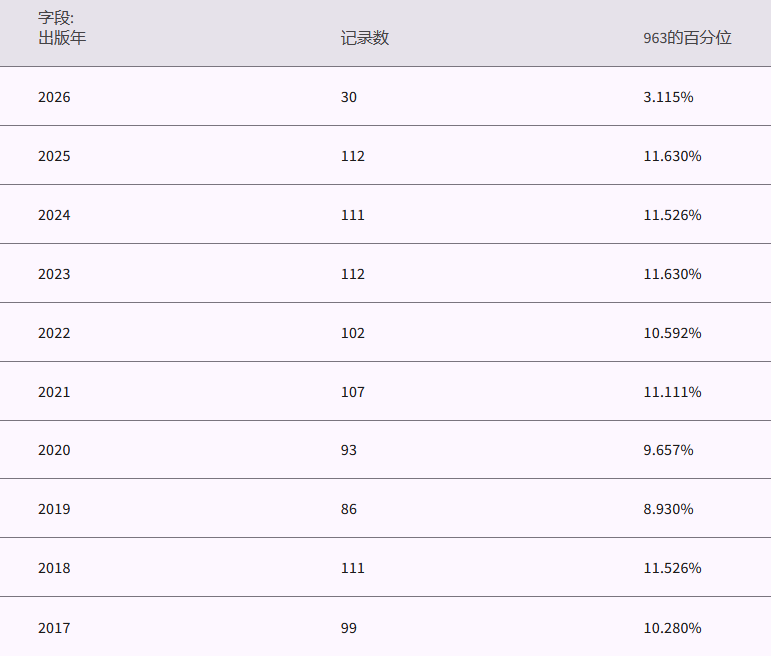Click the 11.111% percentage value
The height and width of the screenshot is (658, 771).
pyautogui.click(x=672, y=392)
